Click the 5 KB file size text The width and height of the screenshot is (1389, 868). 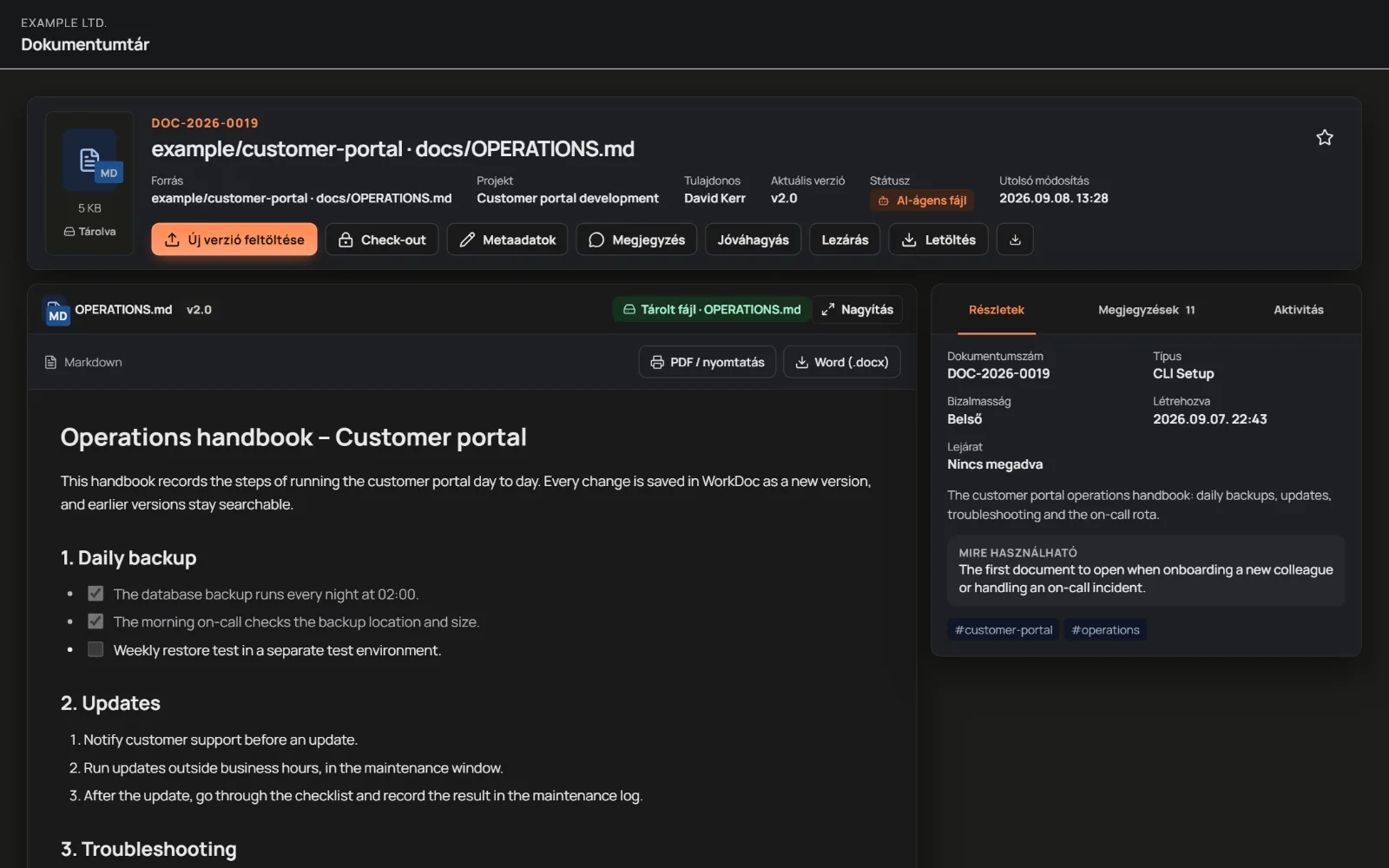click(x=89, y=208)
